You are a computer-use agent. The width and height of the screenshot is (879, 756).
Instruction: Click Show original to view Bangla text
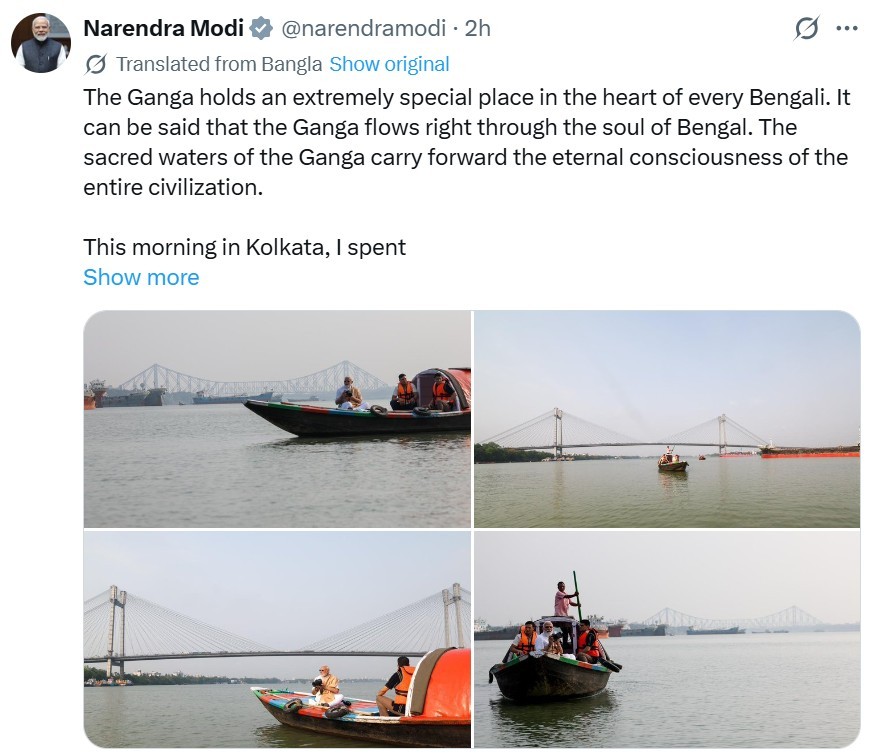[x=389, y=64]
